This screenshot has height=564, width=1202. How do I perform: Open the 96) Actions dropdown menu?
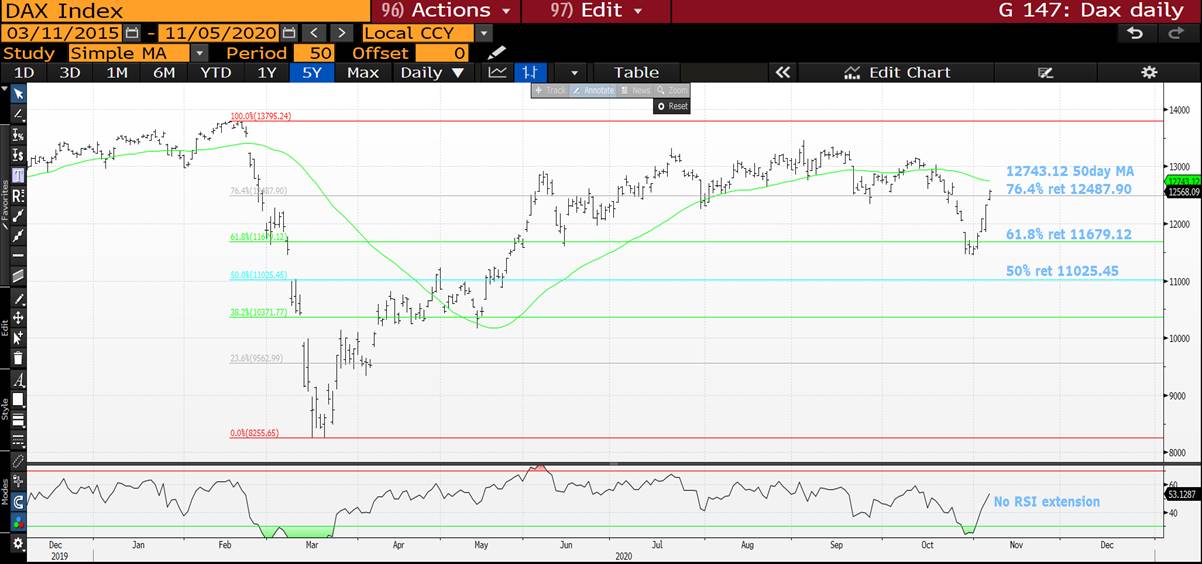[x=445, y=11]
